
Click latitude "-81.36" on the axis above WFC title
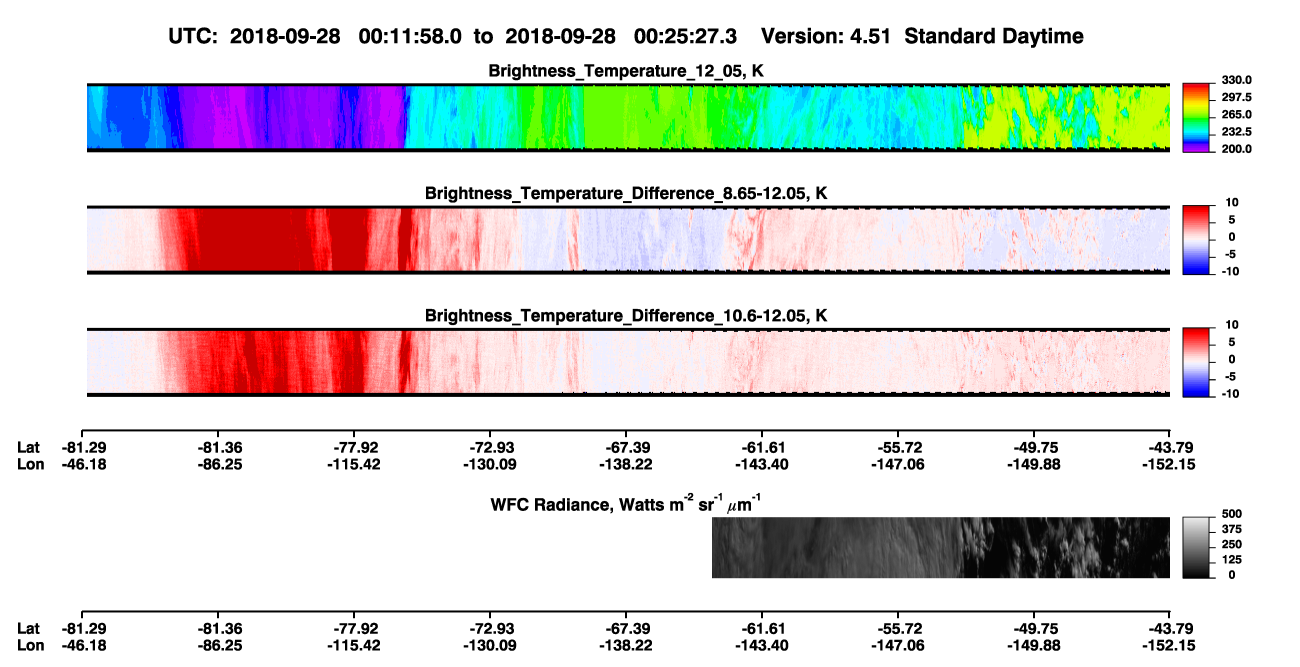coord(217,448)
